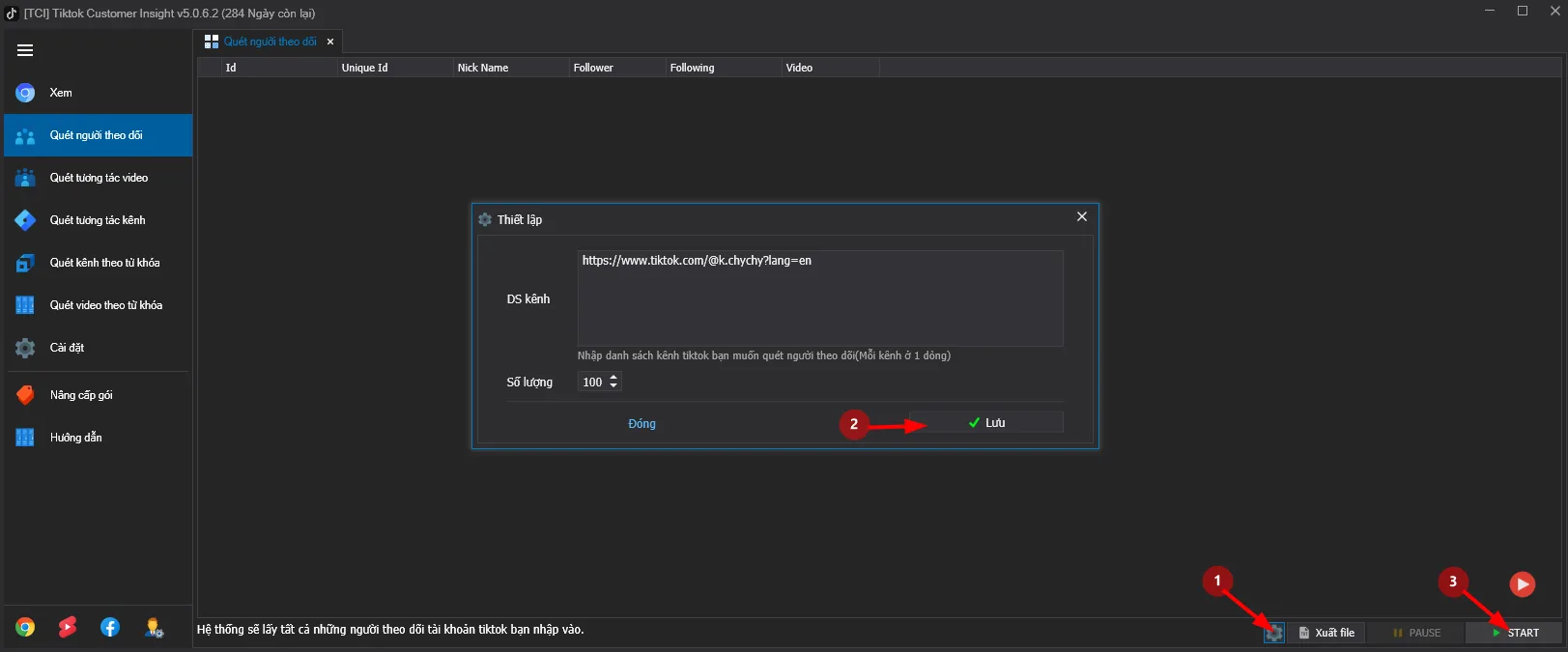Click the Số lượng number field
Viewport: 1568px width, 652px height.
click(592, 383)
